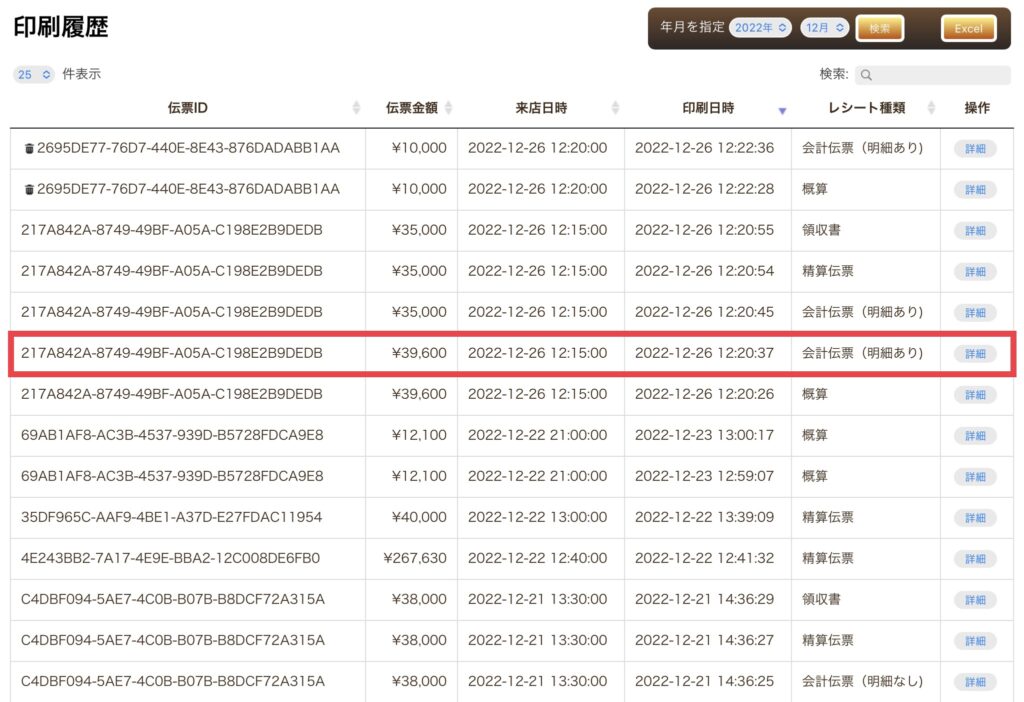Open 詳細 for ¥267,630 row
Viewport: 1024px width, 702px height.
[x=976, y=559]
